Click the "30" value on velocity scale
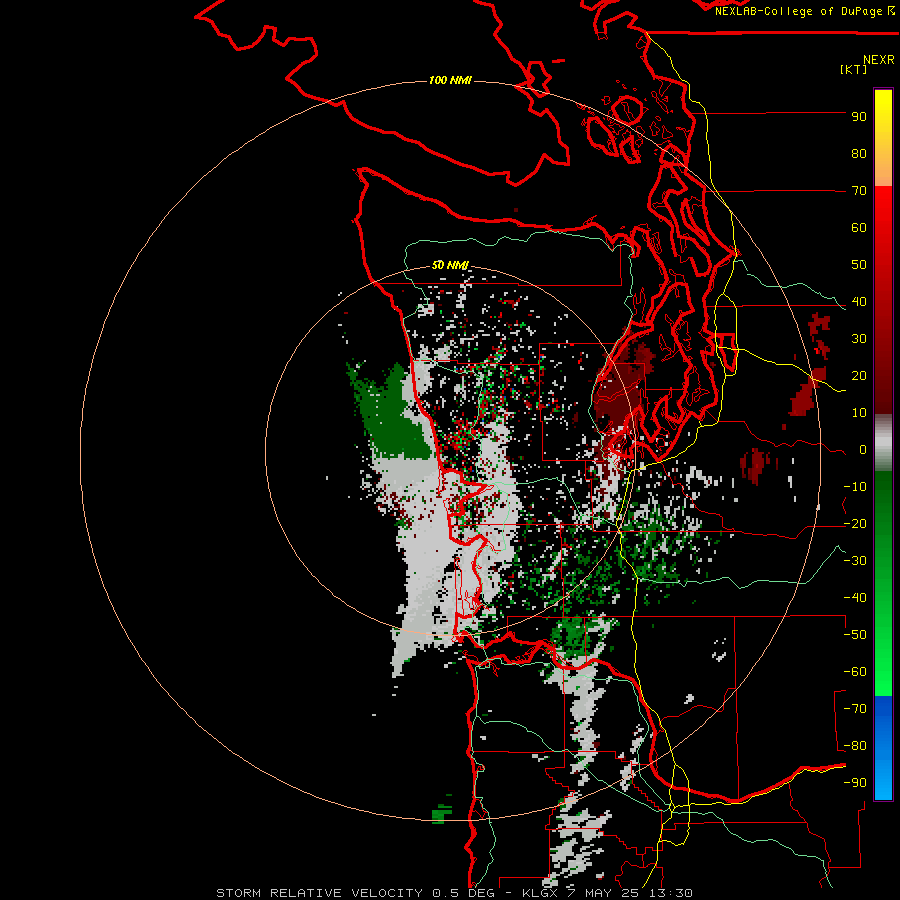Image resolution: width=900 pixels, height=900 pixels. [x=859, y=339]
